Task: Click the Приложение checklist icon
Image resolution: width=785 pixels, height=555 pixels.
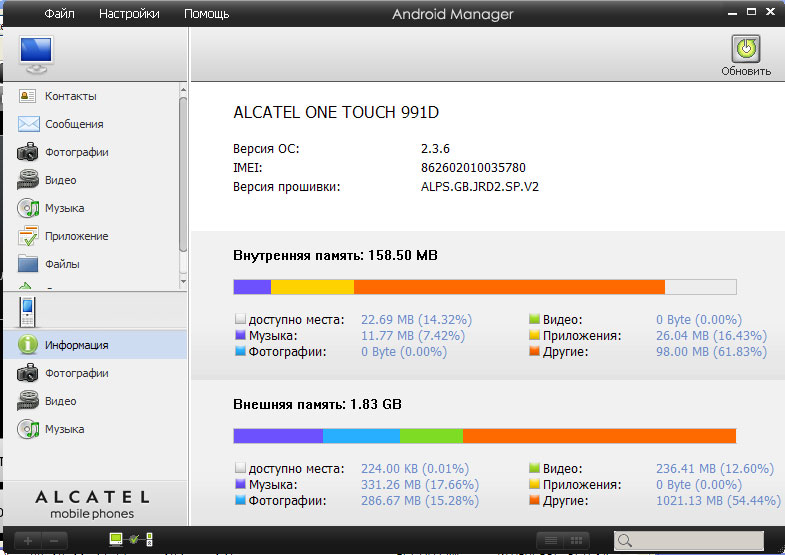Action: [x=28, y=236]
